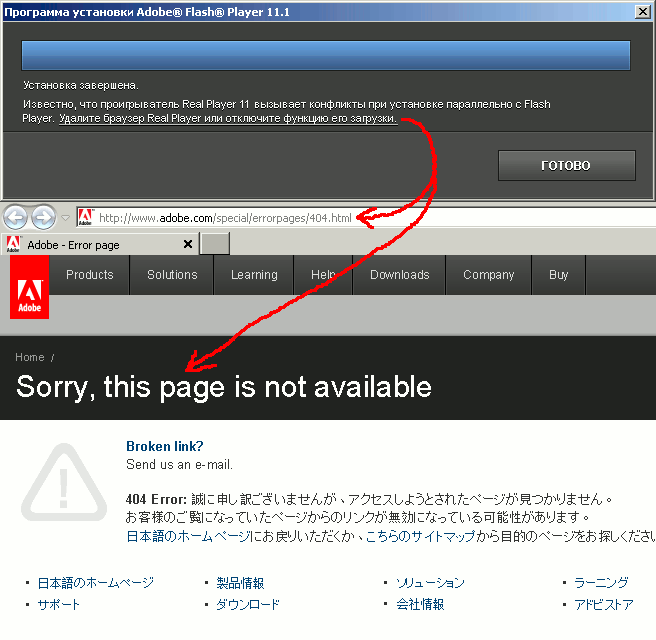The image size is (656, 640).
Task: Open the recent pages history dropdown arrow
Action: pos(65,218)
